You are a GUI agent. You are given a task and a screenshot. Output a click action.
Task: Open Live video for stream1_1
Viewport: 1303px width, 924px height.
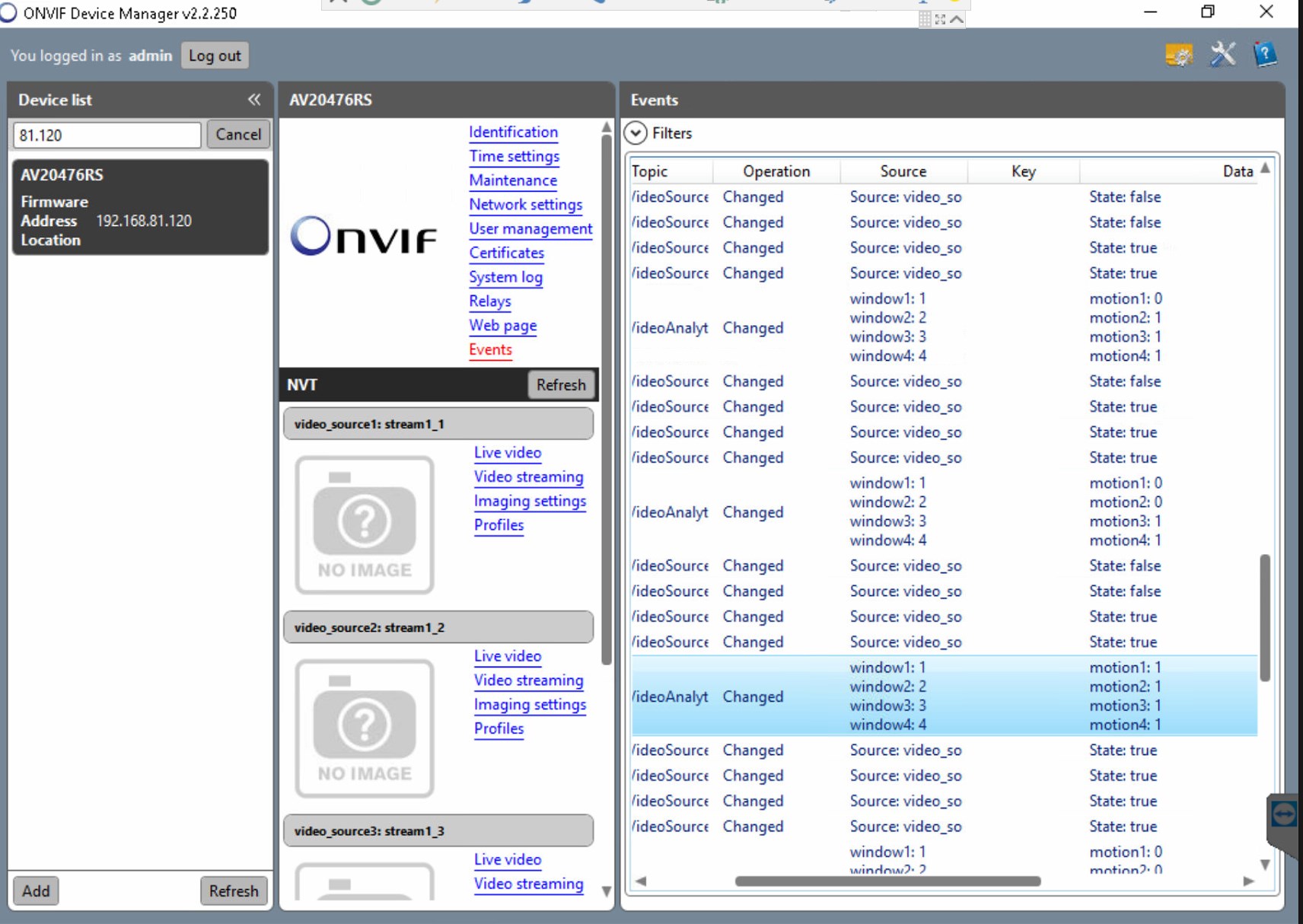pos(507,453)
